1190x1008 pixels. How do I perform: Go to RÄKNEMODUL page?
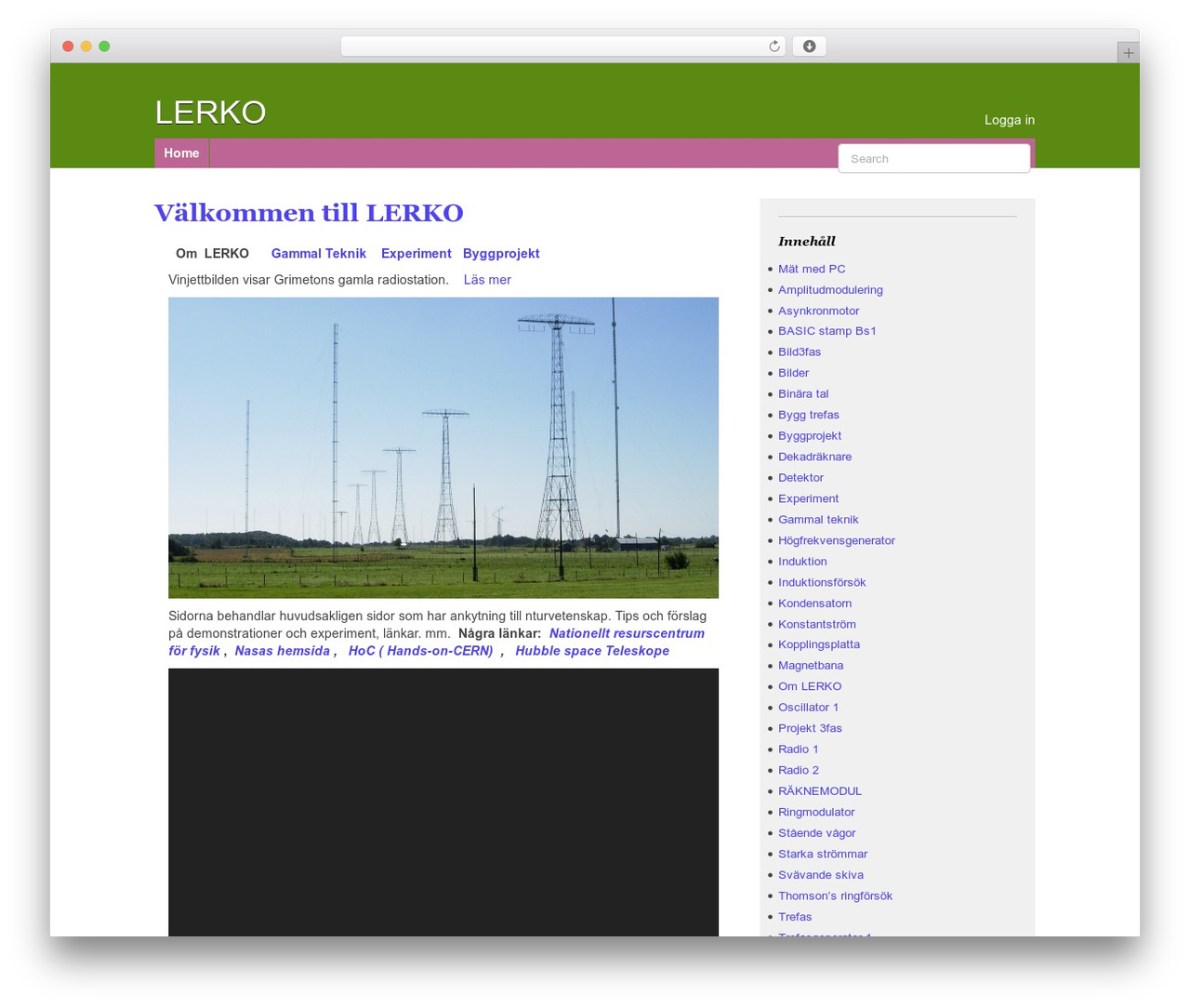(x=820, y=791)
